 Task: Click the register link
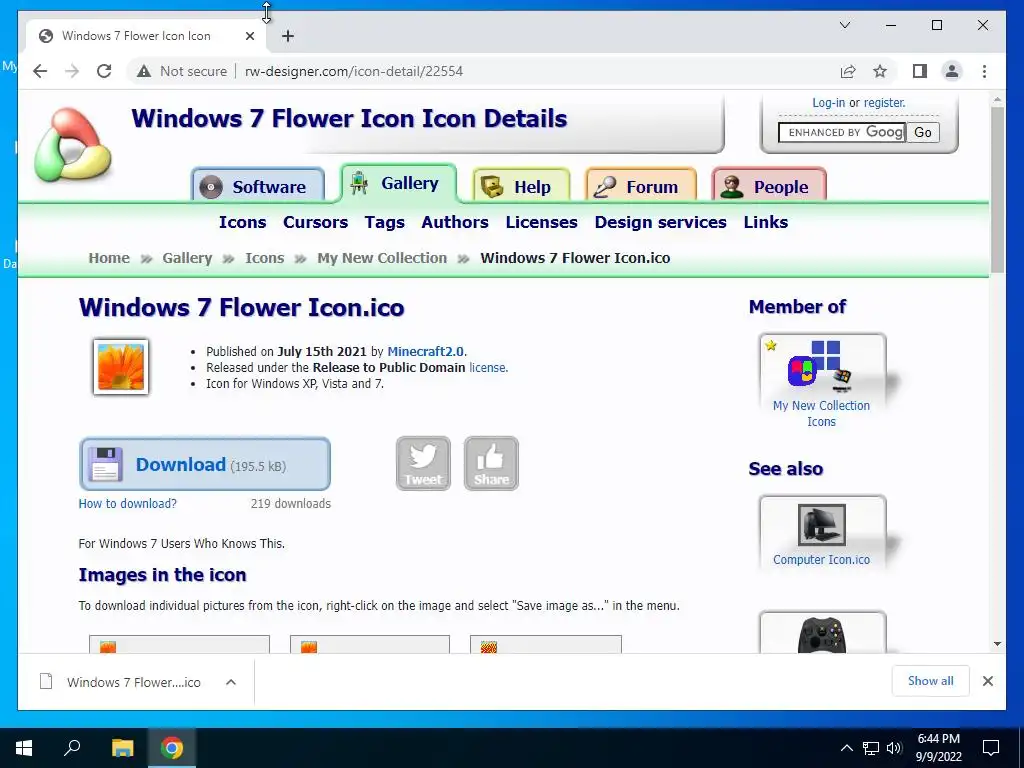point(884,103)
